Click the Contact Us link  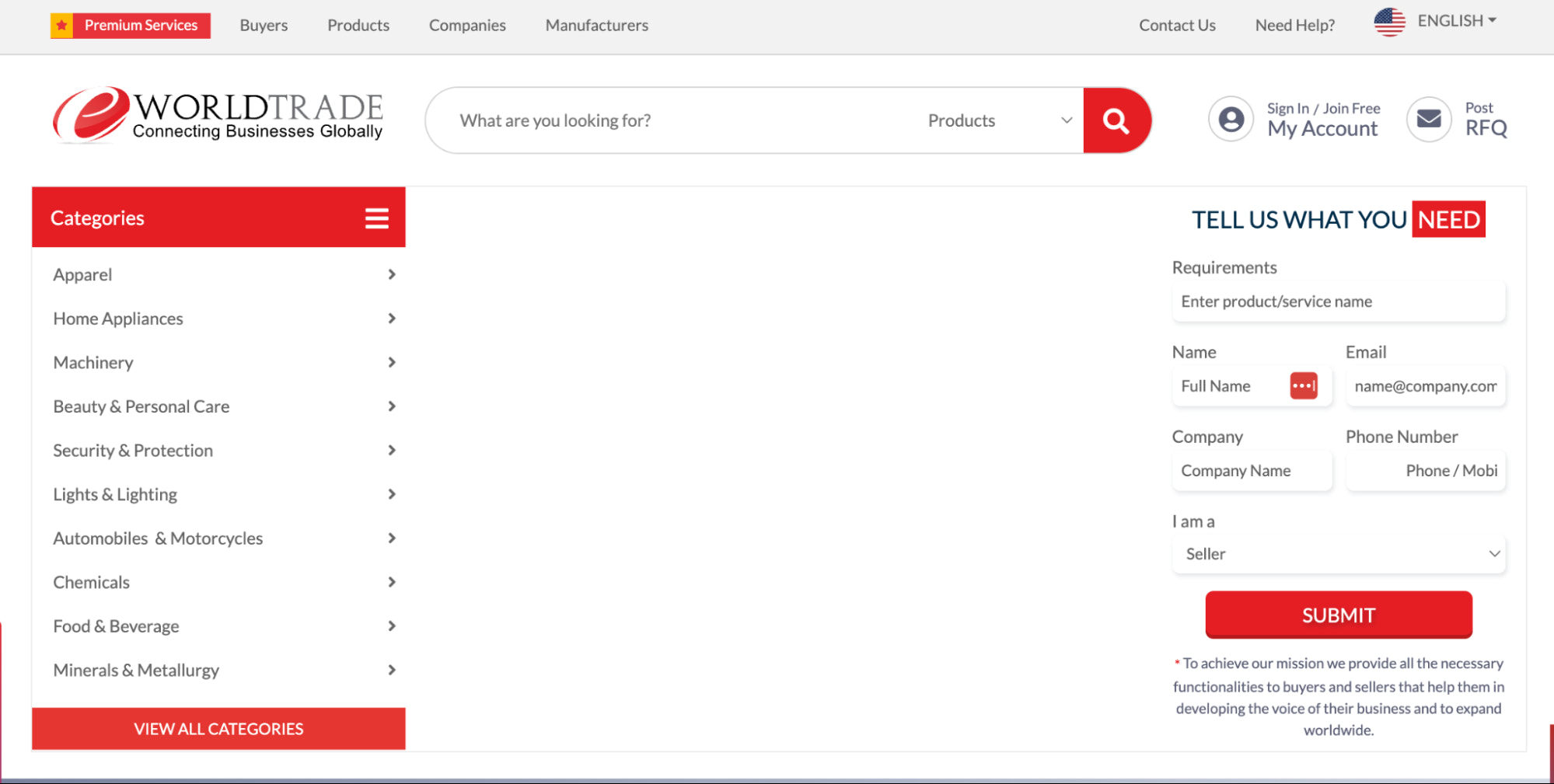point(1176,26)
